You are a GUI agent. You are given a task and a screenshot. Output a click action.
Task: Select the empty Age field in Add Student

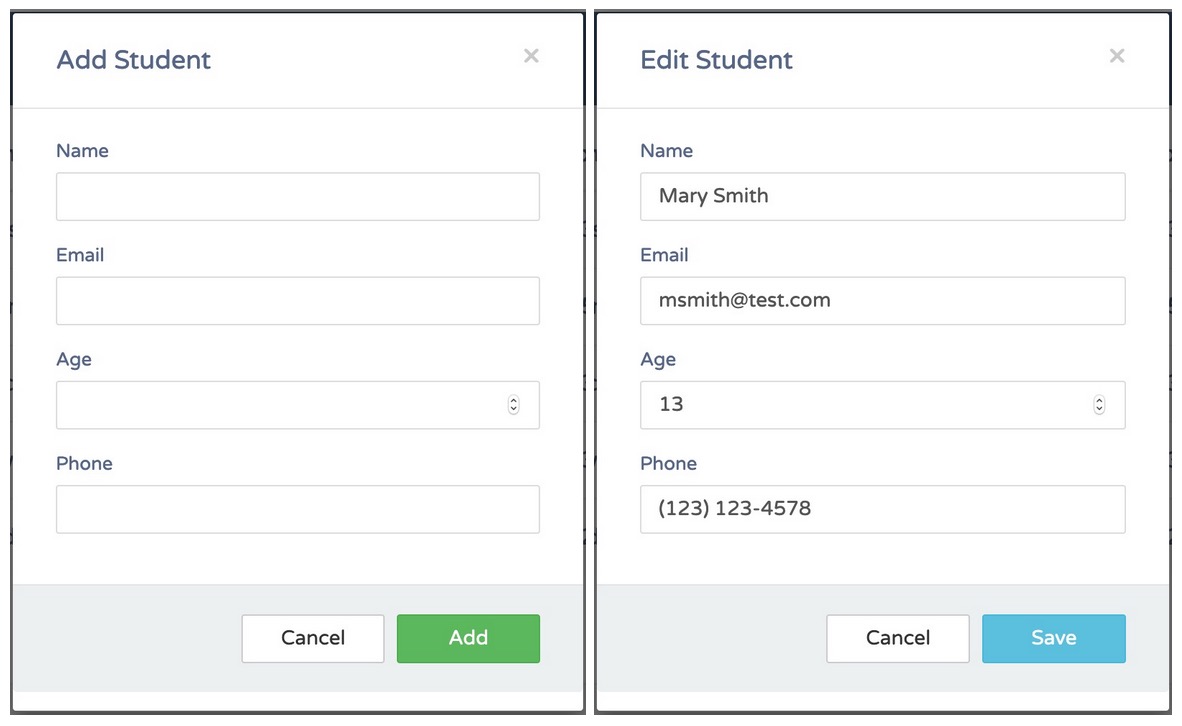[x=280, y=405]
